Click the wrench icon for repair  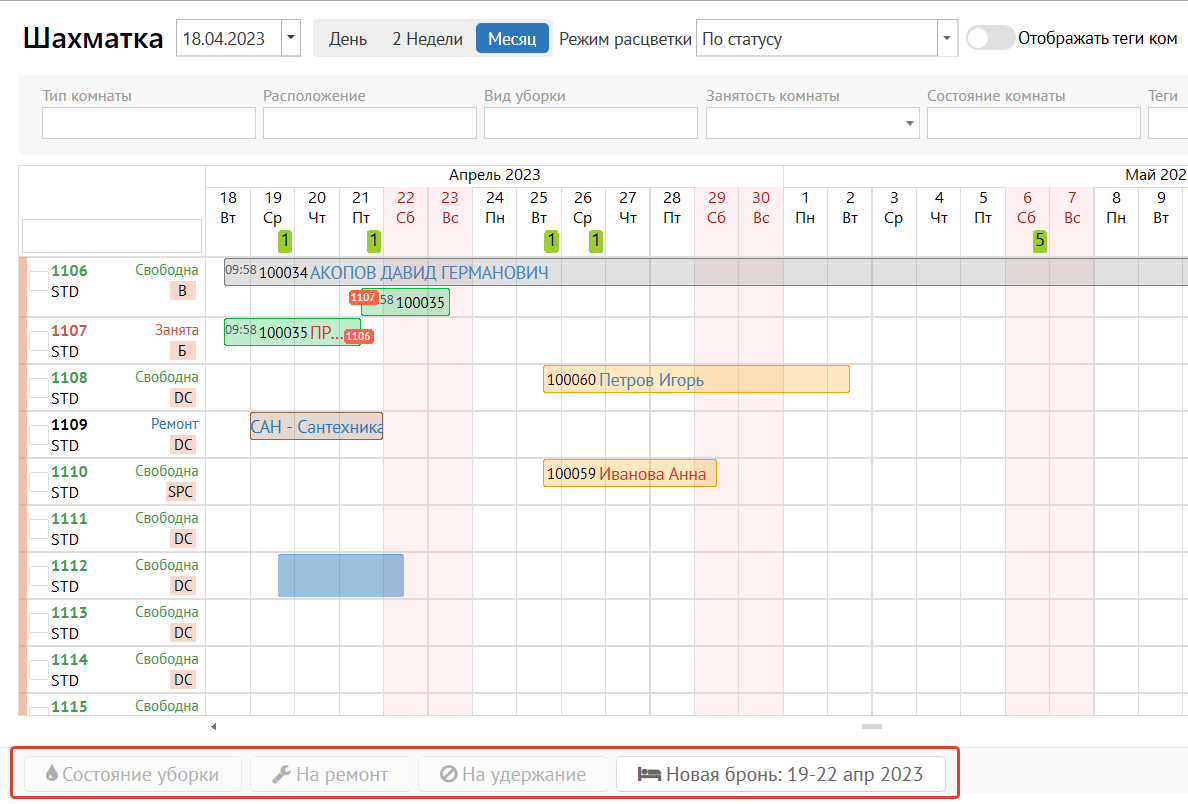point(281,774)
